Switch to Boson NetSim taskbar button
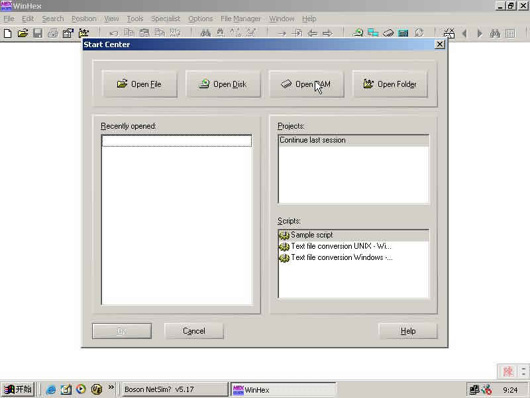Image resolution: width=530 pixels, height=398 pixels. pyautogui.click(x=174, y=390)
